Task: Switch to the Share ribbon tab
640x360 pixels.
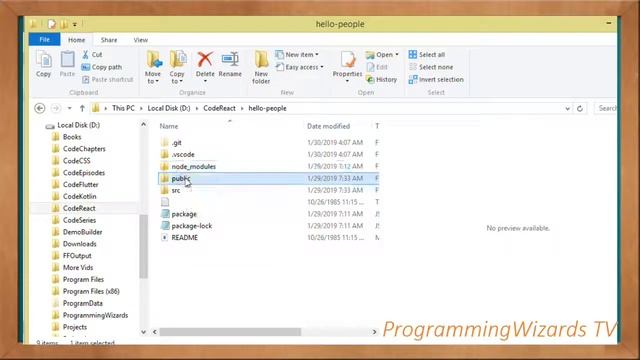Action: tap(109, 40)
